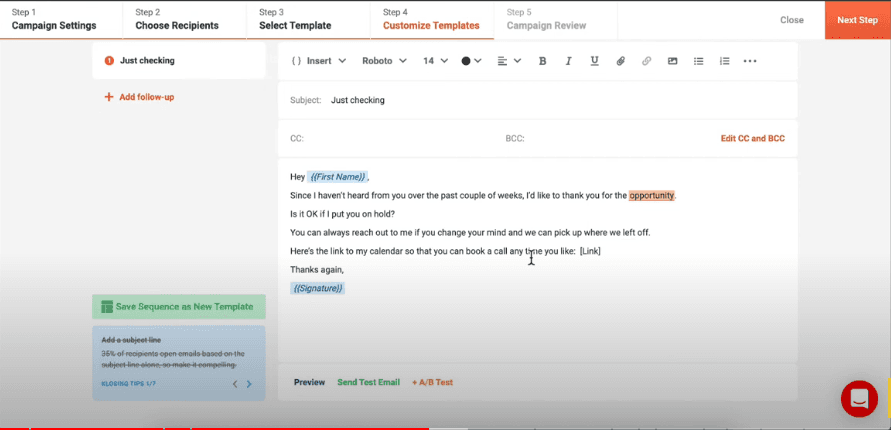Viewport: 891px width, 430px height.
Task: Go to next Klosing tip
Action: (249, 384)
